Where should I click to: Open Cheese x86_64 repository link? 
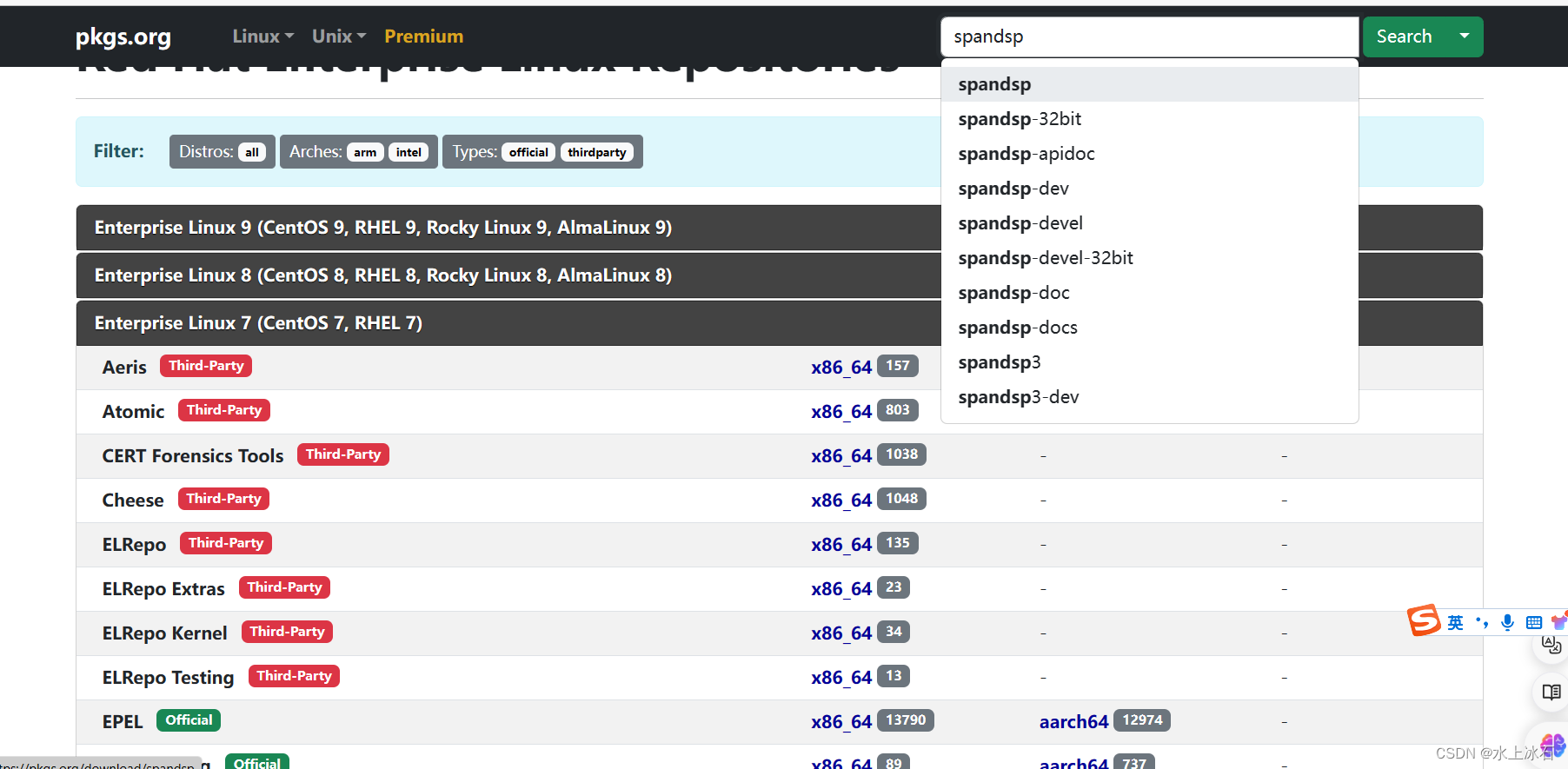[x=841, y=500]
